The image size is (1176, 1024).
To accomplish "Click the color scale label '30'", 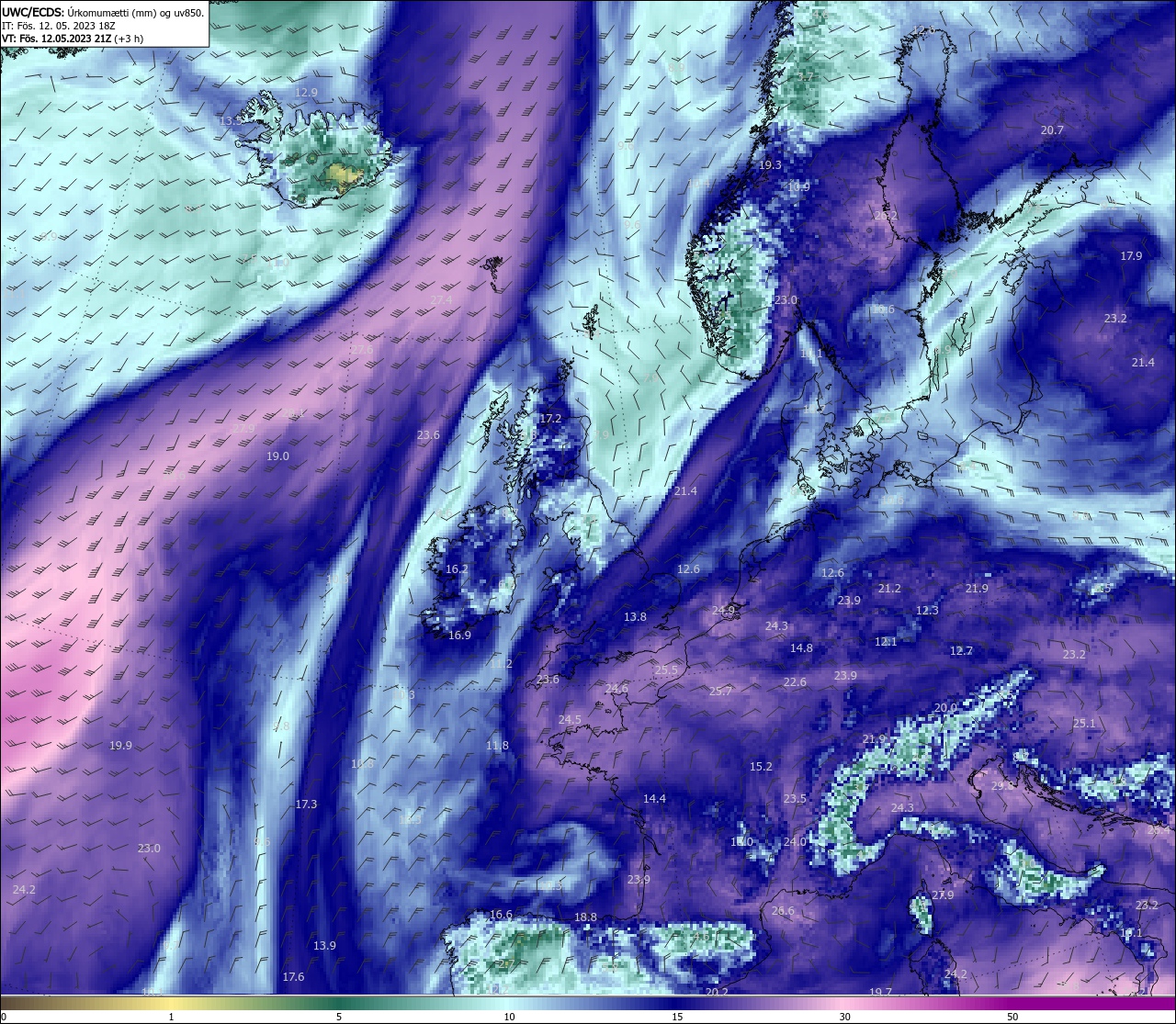I will (844, 1017).
